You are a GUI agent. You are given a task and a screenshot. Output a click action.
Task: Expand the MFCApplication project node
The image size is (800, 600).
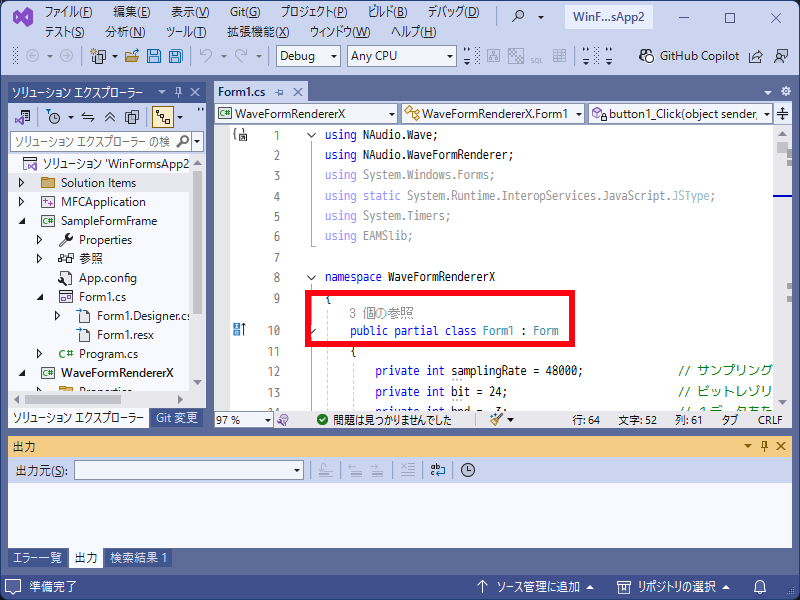pos(21,202)
